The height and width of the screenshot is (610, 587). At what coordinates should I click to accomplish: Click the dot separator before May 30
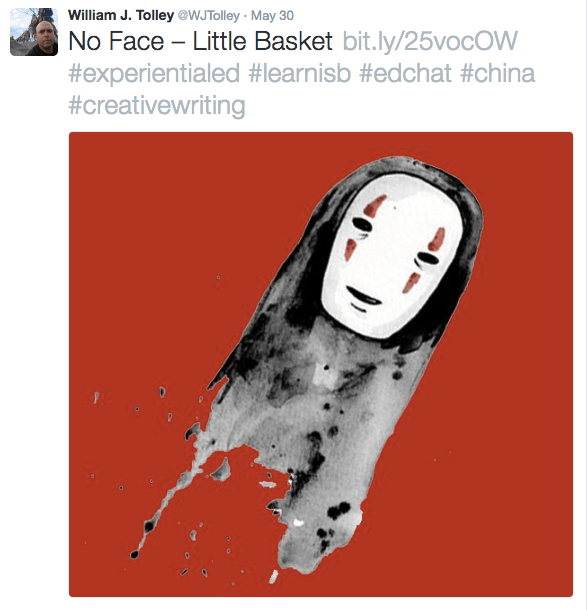pyautogui.click(x=245, y=17)
